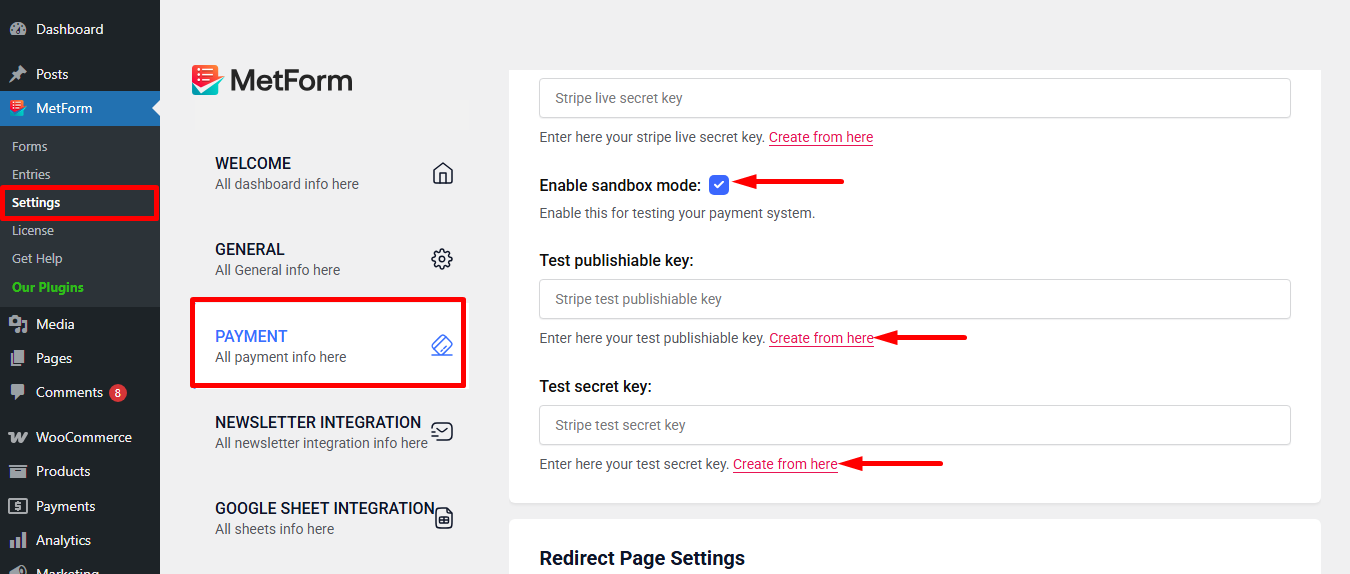Image resolution: width=1350 pixels, height=574 pixels.
Task: Open Our Plugins link in sidebar
Action: 48,287
